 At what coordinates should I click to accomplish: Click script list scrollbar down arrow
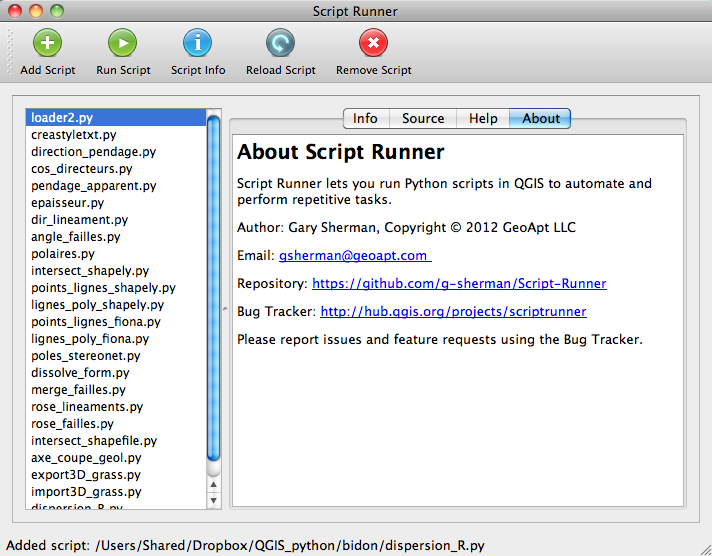click(213, 500)
